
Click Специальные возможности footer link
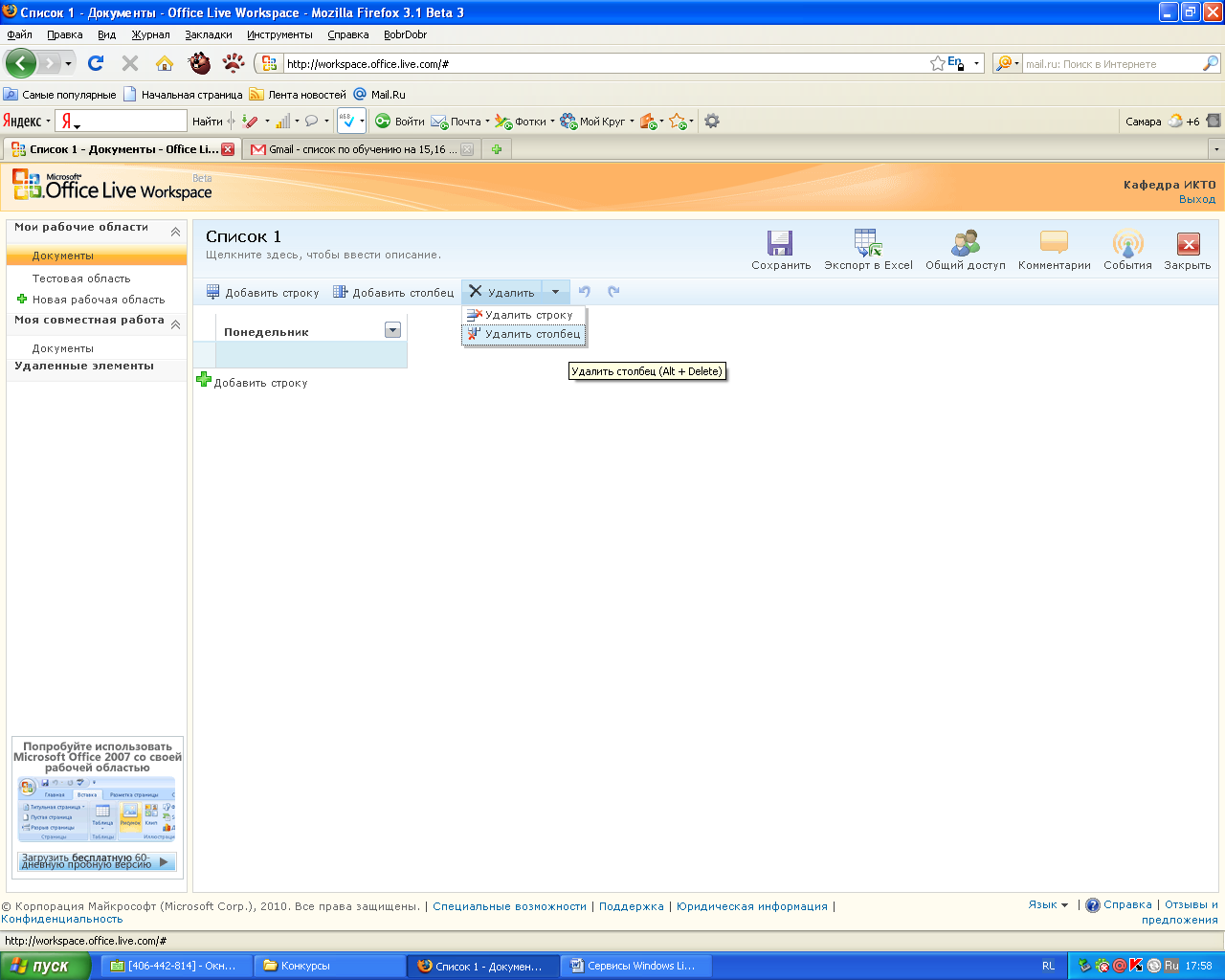pyautogui.click(x=509, y=906)
